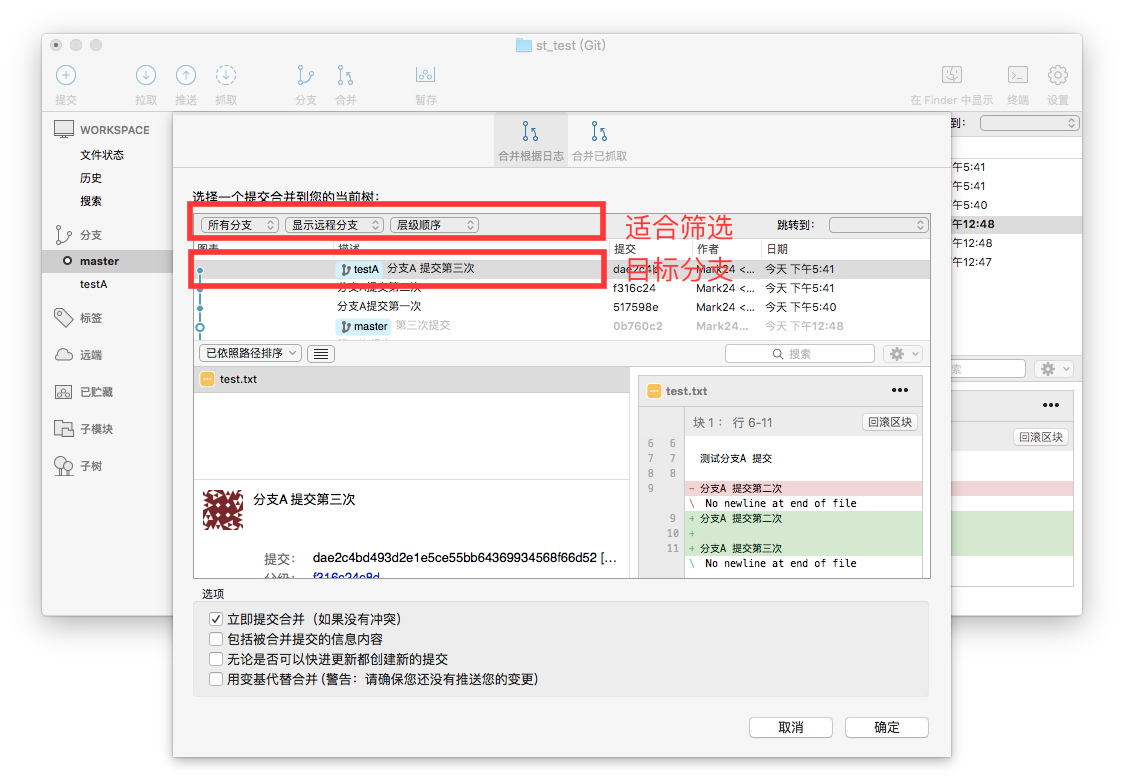Select test.txt row in file list
Screen dimensions: 1124x778
point(411,379)
